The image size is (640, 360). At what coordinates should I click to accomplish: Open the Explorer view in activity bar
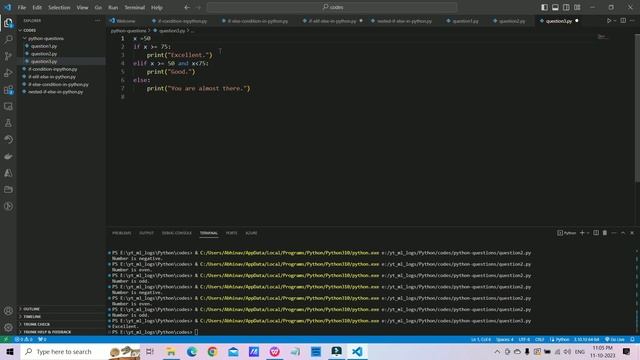click(8, 23)
